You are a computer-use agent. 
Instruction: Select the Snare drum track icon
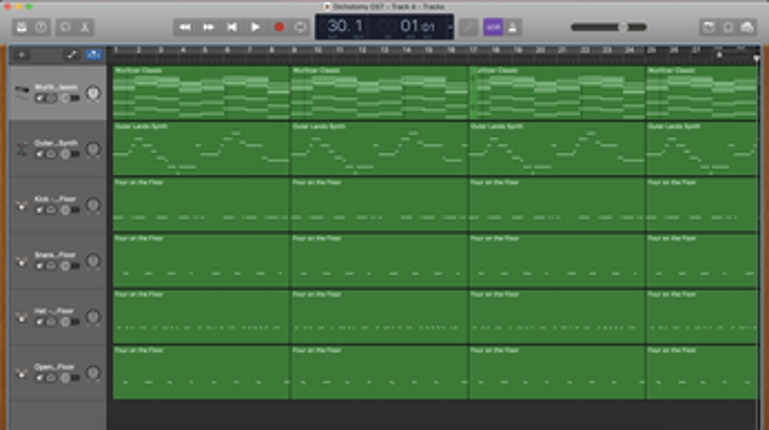(22, 261)
